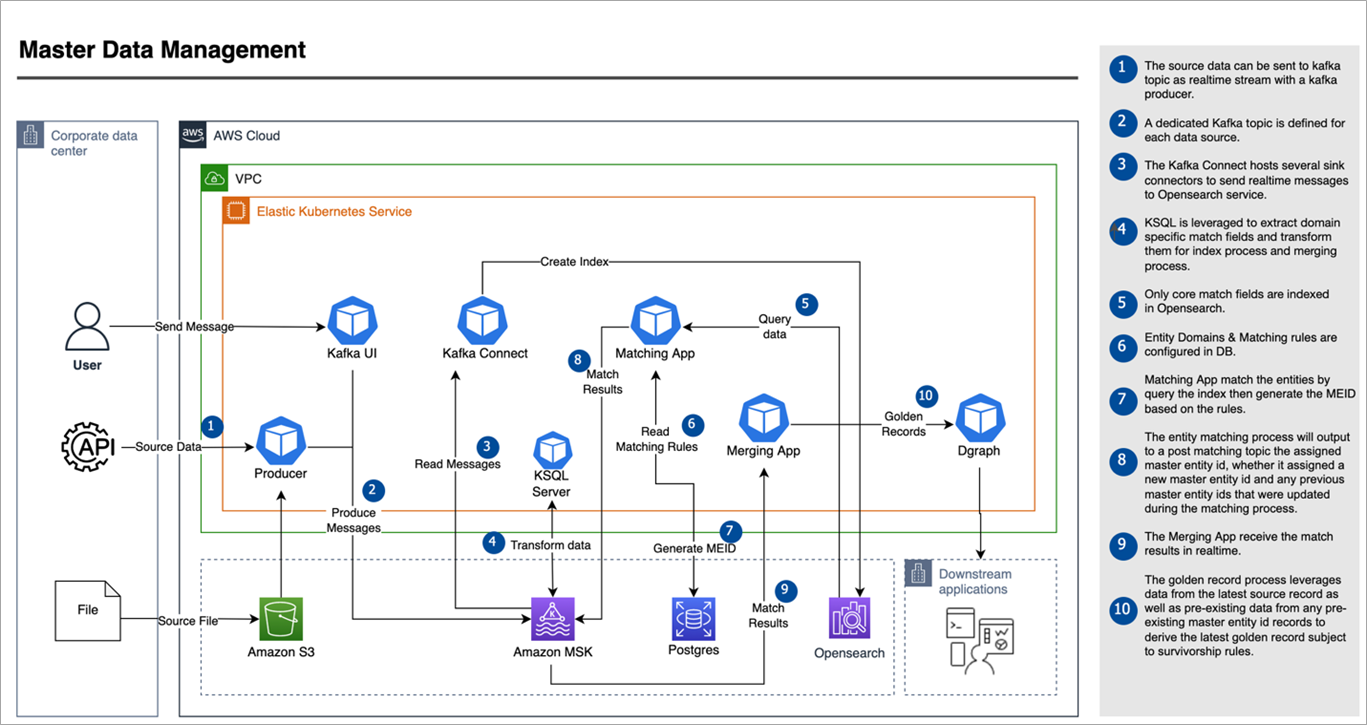Viewport: 1367px width, 725px height.
Task: Select legend text "The golden record process leverages"
Action: (x=1241, y=580)
